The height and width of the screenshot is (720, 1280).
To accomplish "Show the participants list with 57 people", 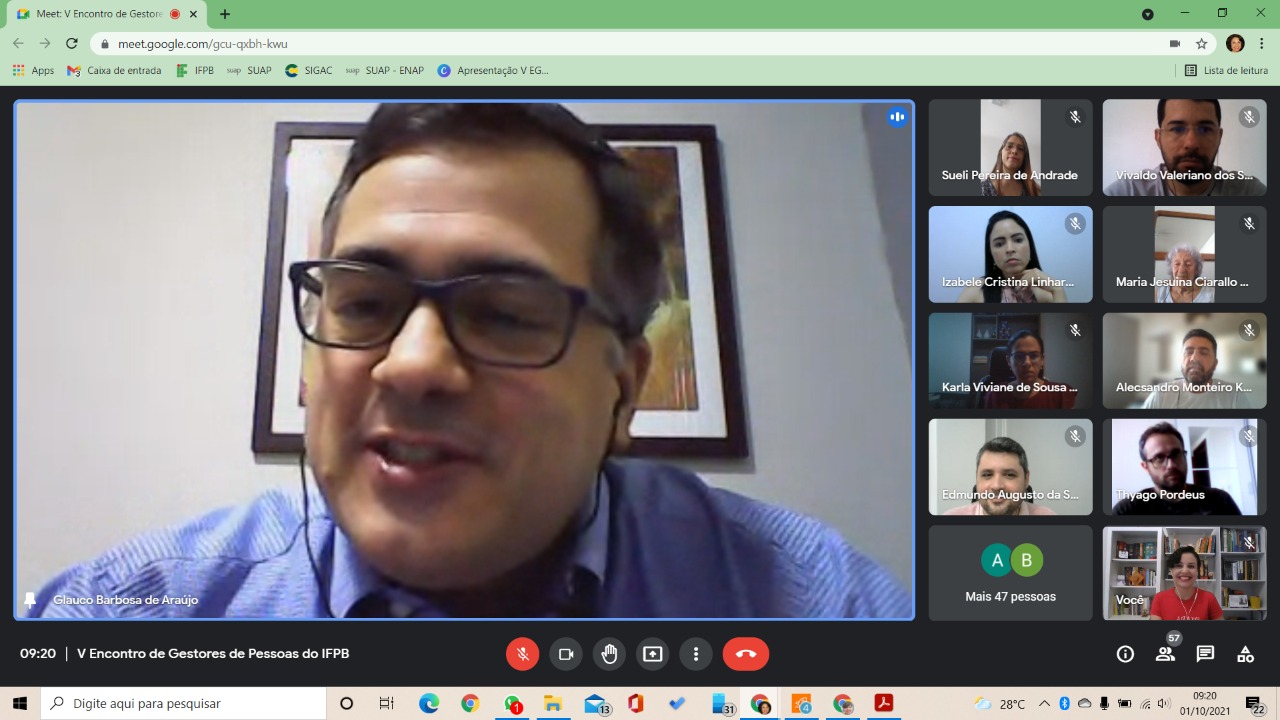I will pos(1165,654).
